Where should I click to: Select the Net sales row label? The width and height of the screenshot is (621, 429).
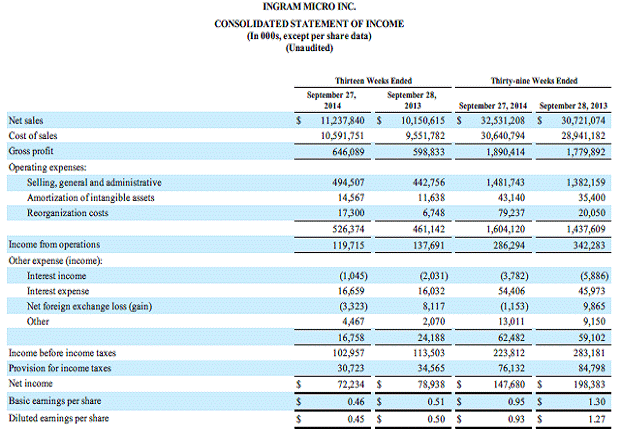[29, 119]
